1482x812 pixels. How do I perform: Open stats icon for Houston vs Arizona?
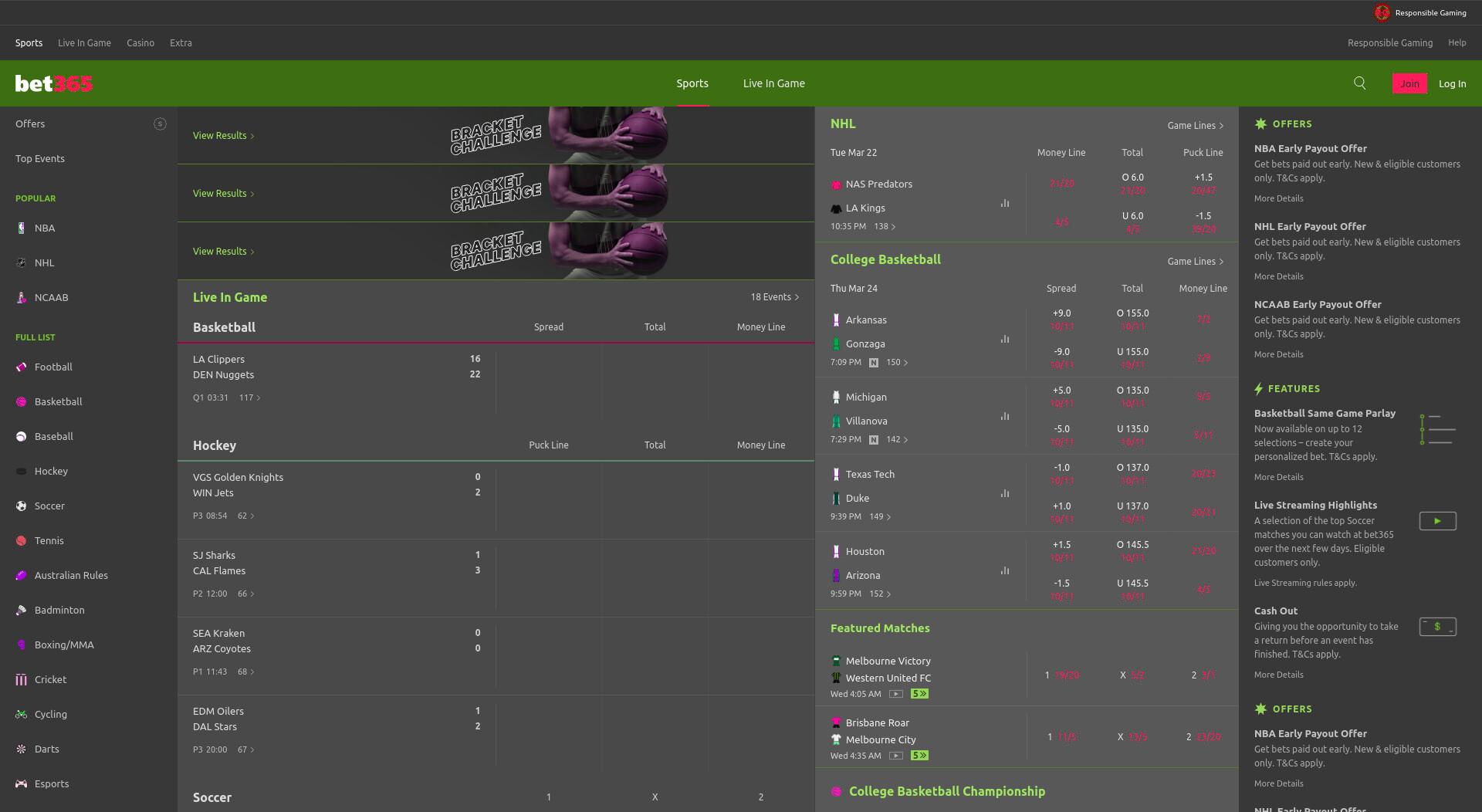[1005, 570]
